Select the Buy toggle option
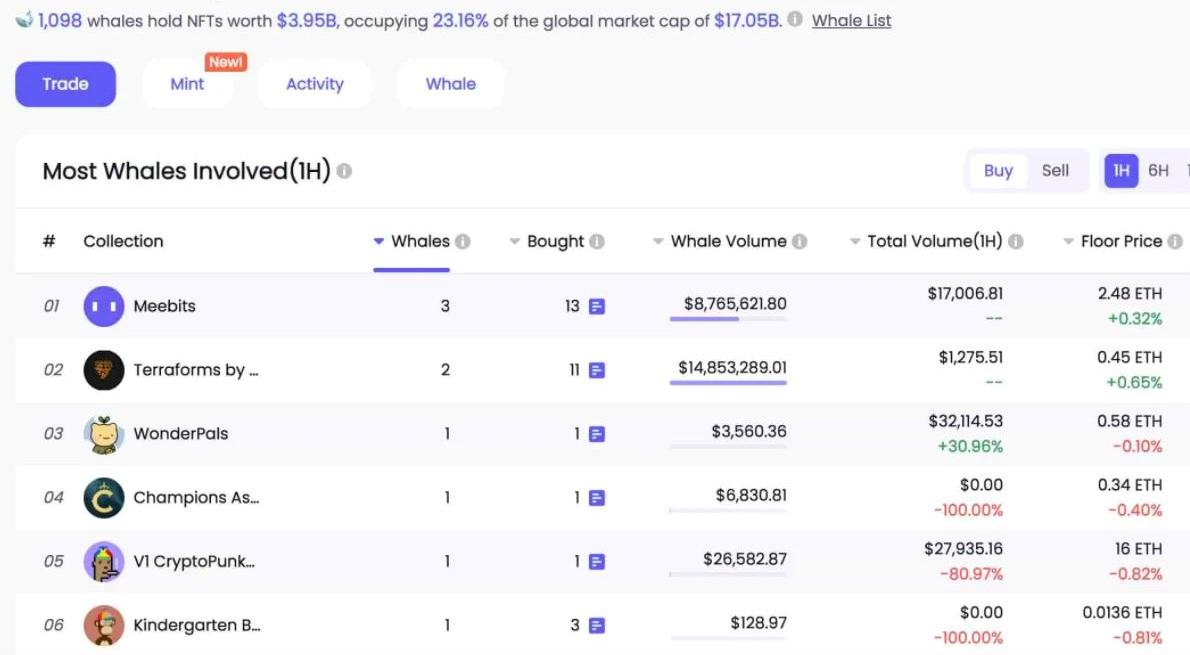1190x655 pixels. (x=998, y=170)
